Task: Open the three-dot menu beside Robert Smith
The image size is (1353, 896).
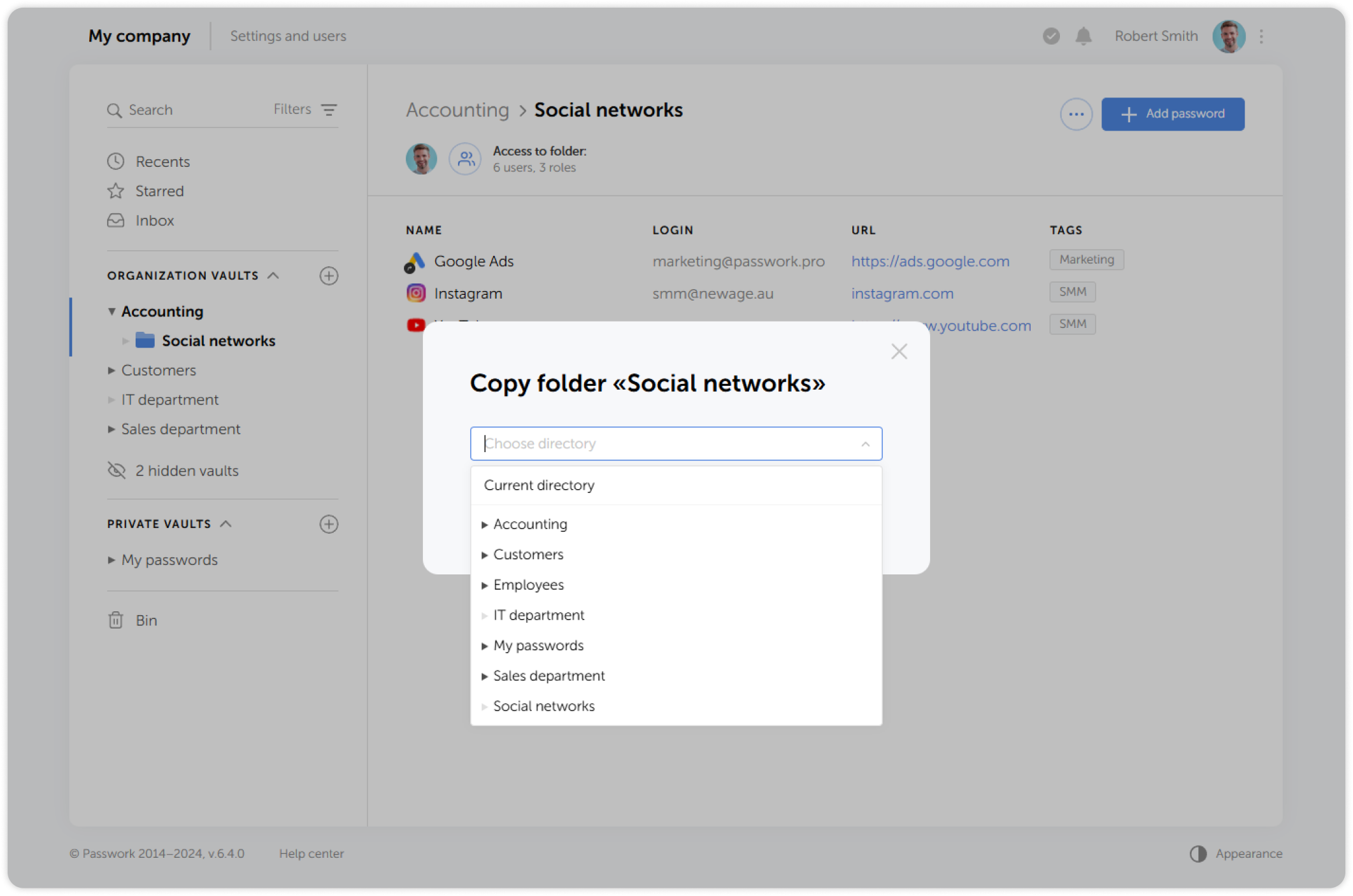Action: point(1261,36)
